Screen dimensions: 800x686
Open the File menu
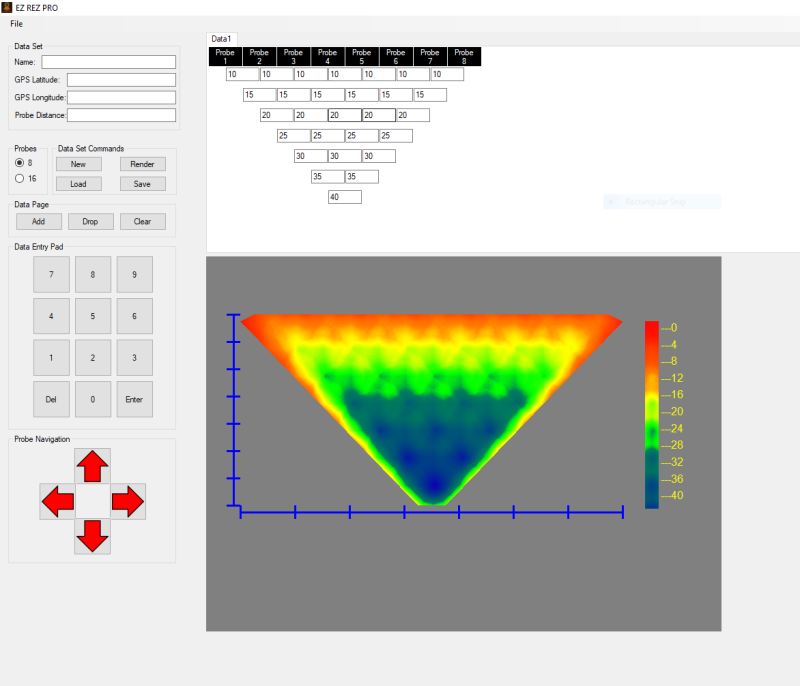coord(17,23)
